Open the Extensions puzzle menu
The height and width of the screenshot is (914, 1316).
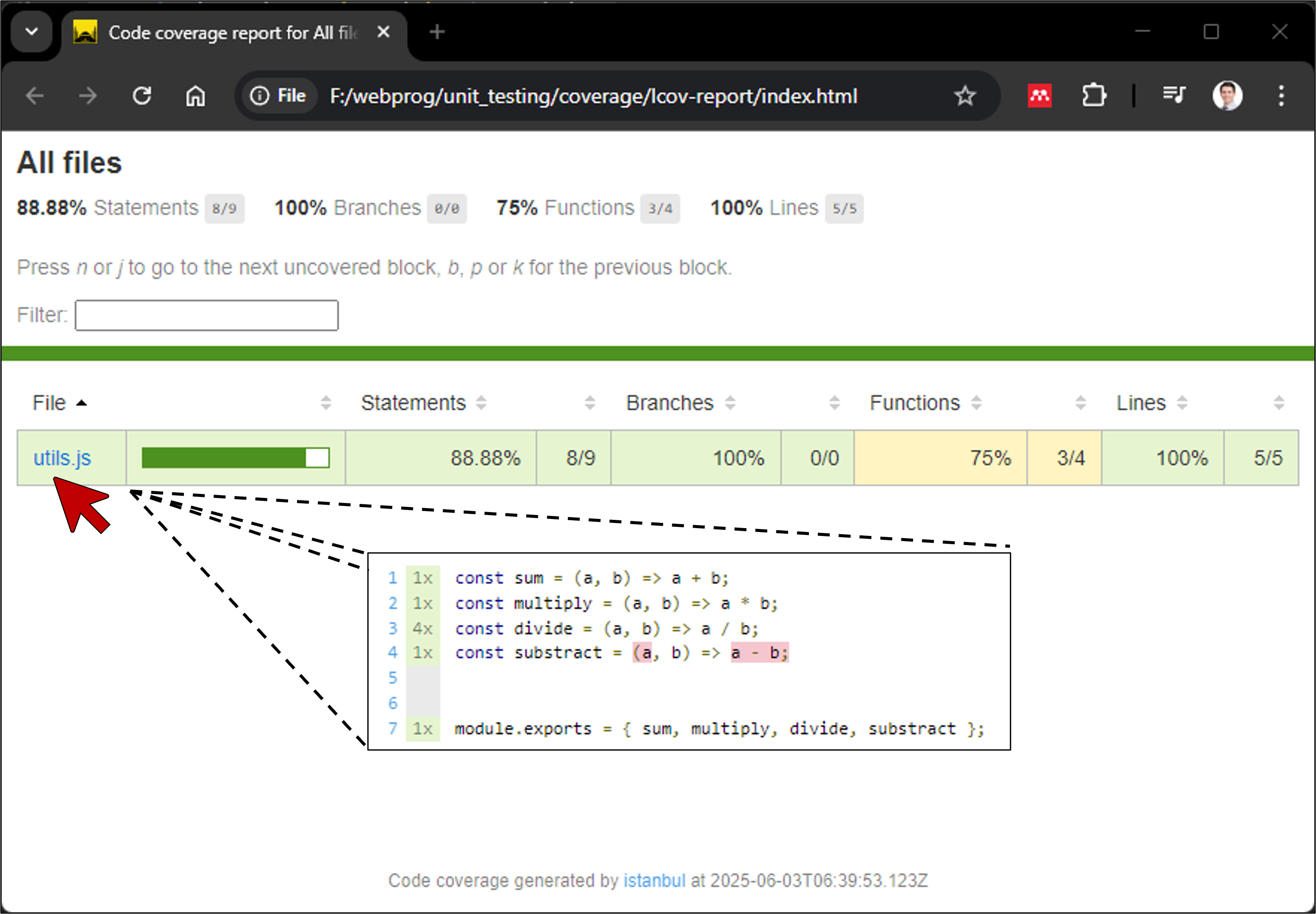1094,96
